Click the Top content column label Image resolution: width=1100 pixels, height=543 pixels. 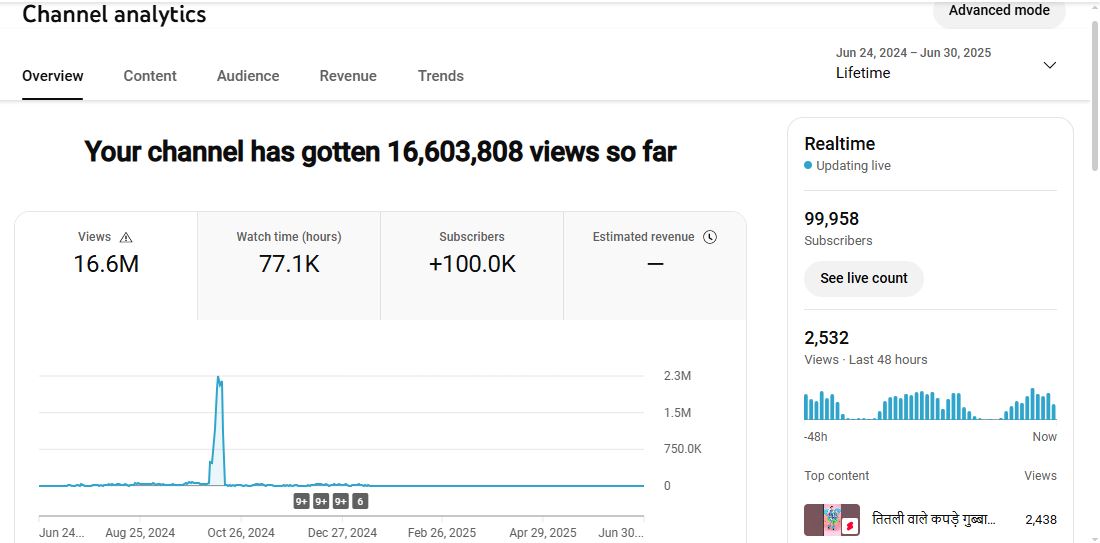[836, 476]
